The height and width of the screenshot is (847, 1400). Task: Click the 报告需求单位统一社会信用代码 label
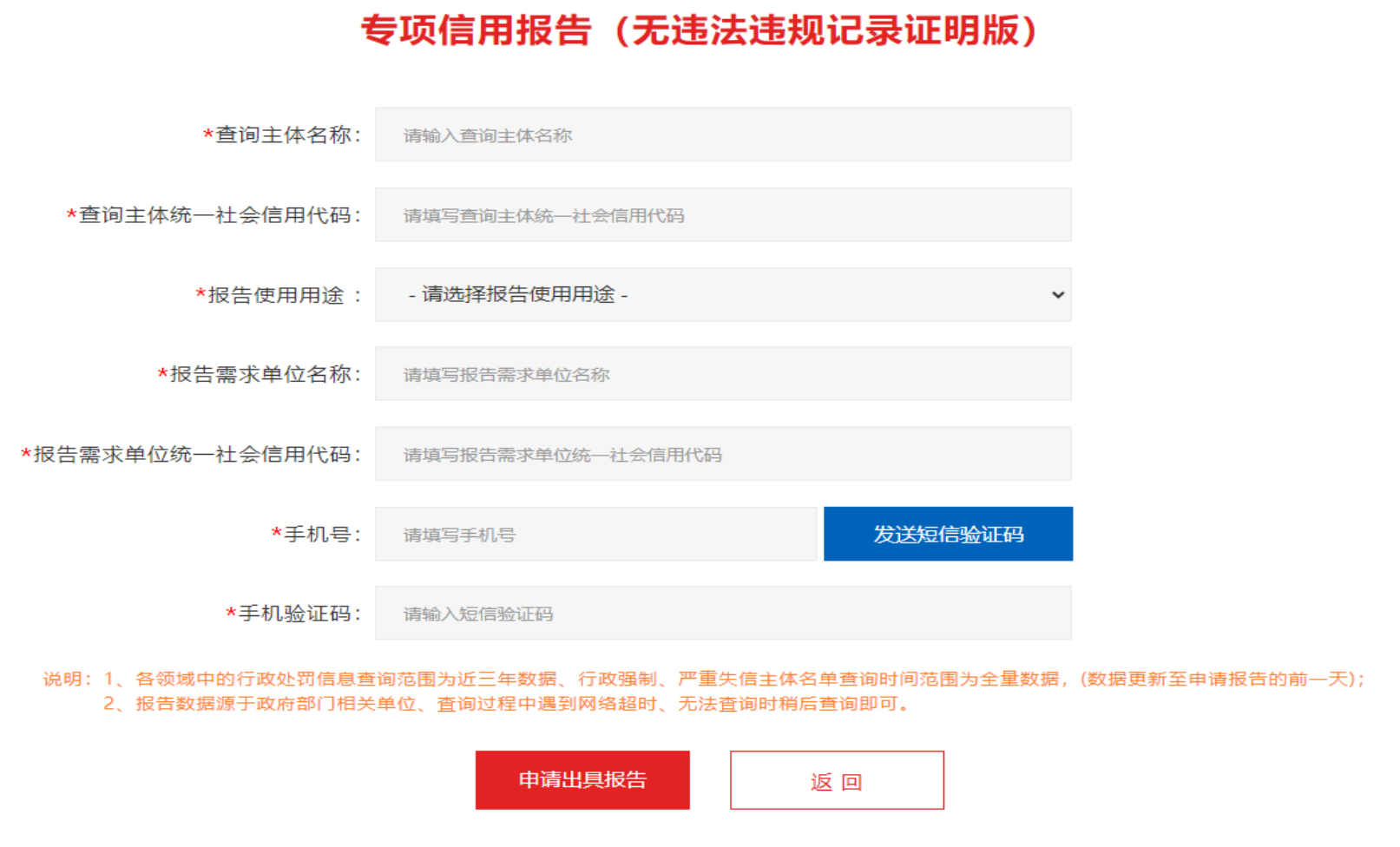tap(193, 455)
